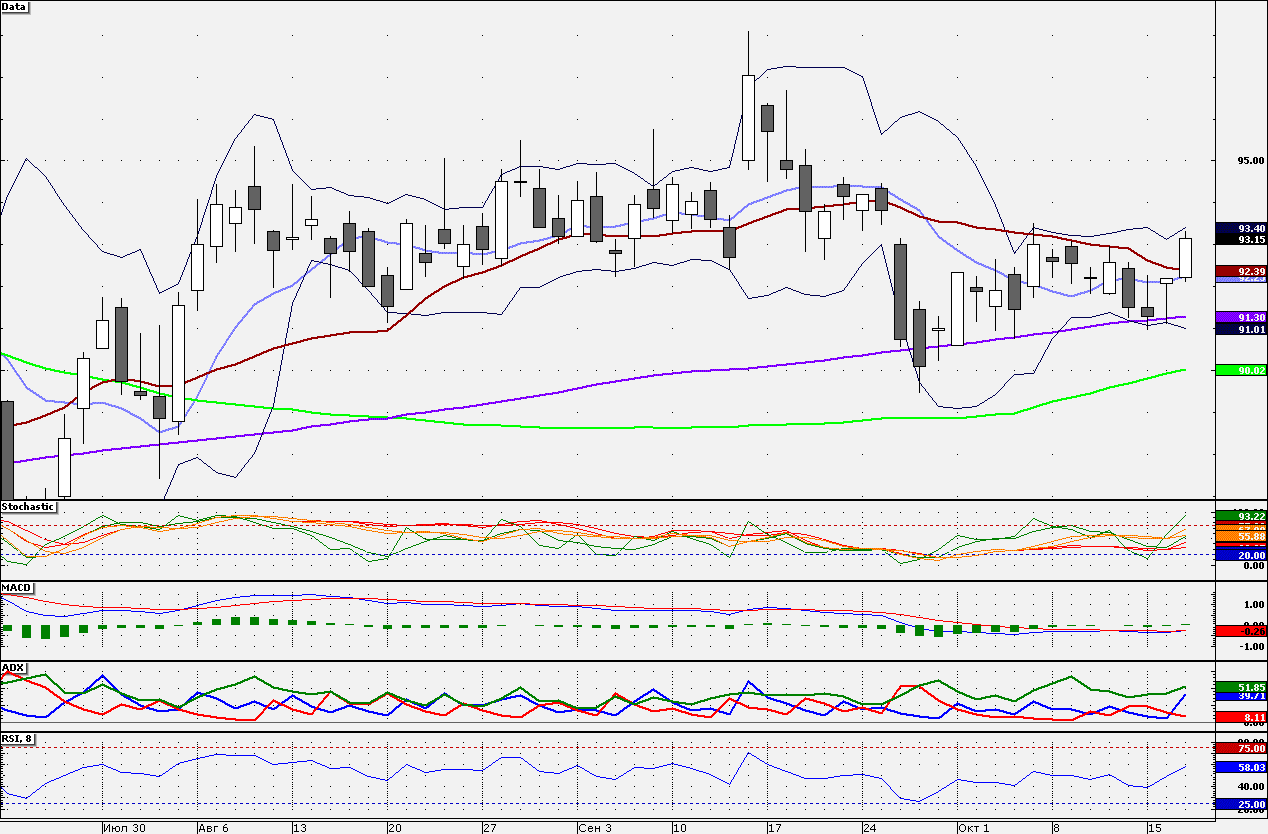
Task: Click the 1.00 MACD axis label
Action: pyautogui.click(x=1252, y=604)
